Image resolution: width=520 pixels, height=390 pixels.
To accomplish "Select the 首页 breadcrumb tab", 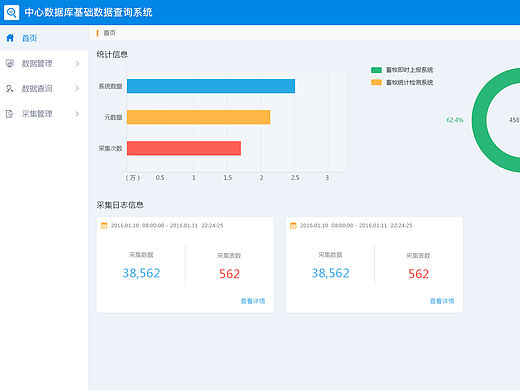I will (109, 33).
